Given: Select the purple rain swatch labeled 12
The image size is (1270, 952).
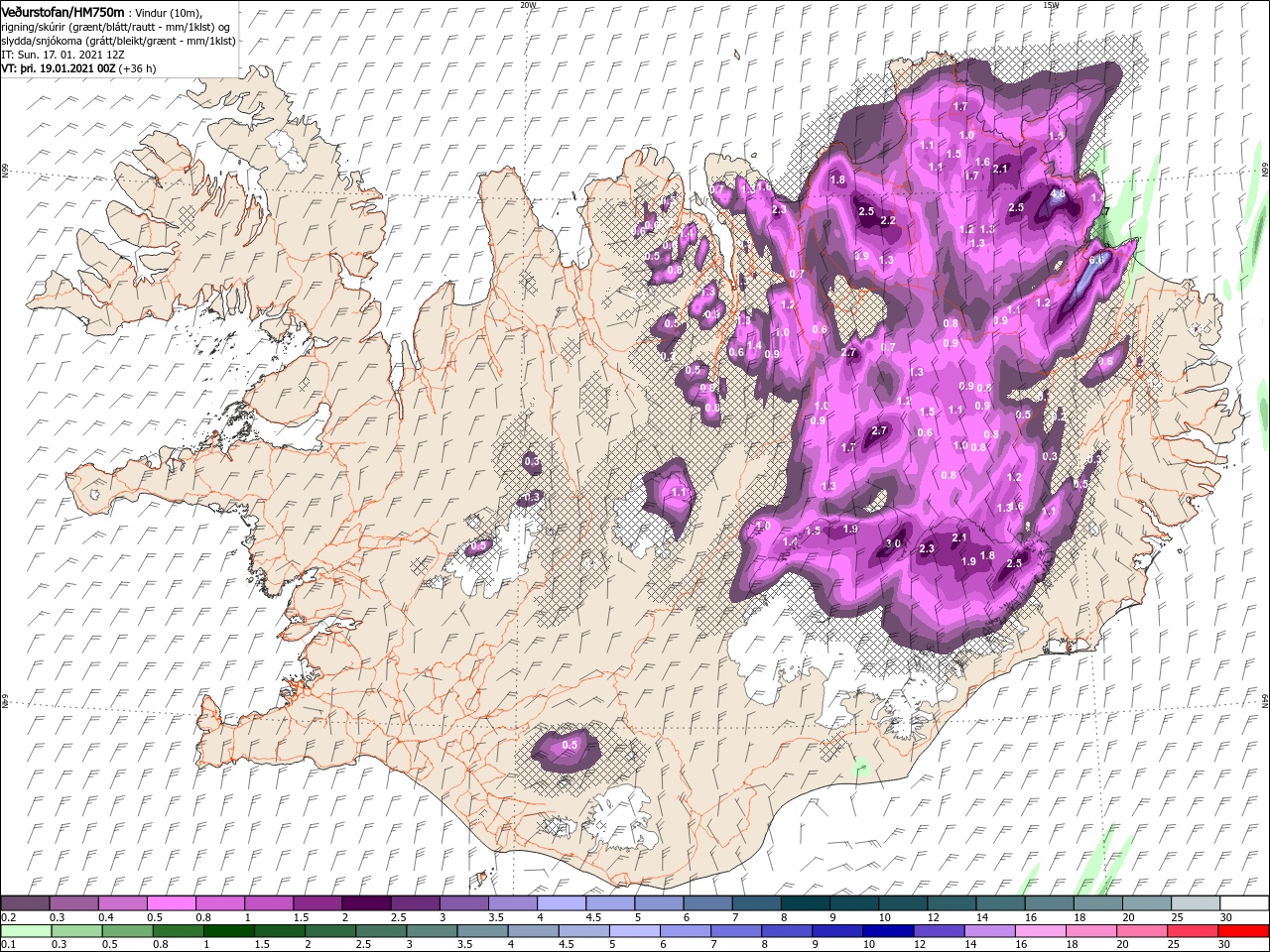Looking at the screenshot, I should 940,931.
